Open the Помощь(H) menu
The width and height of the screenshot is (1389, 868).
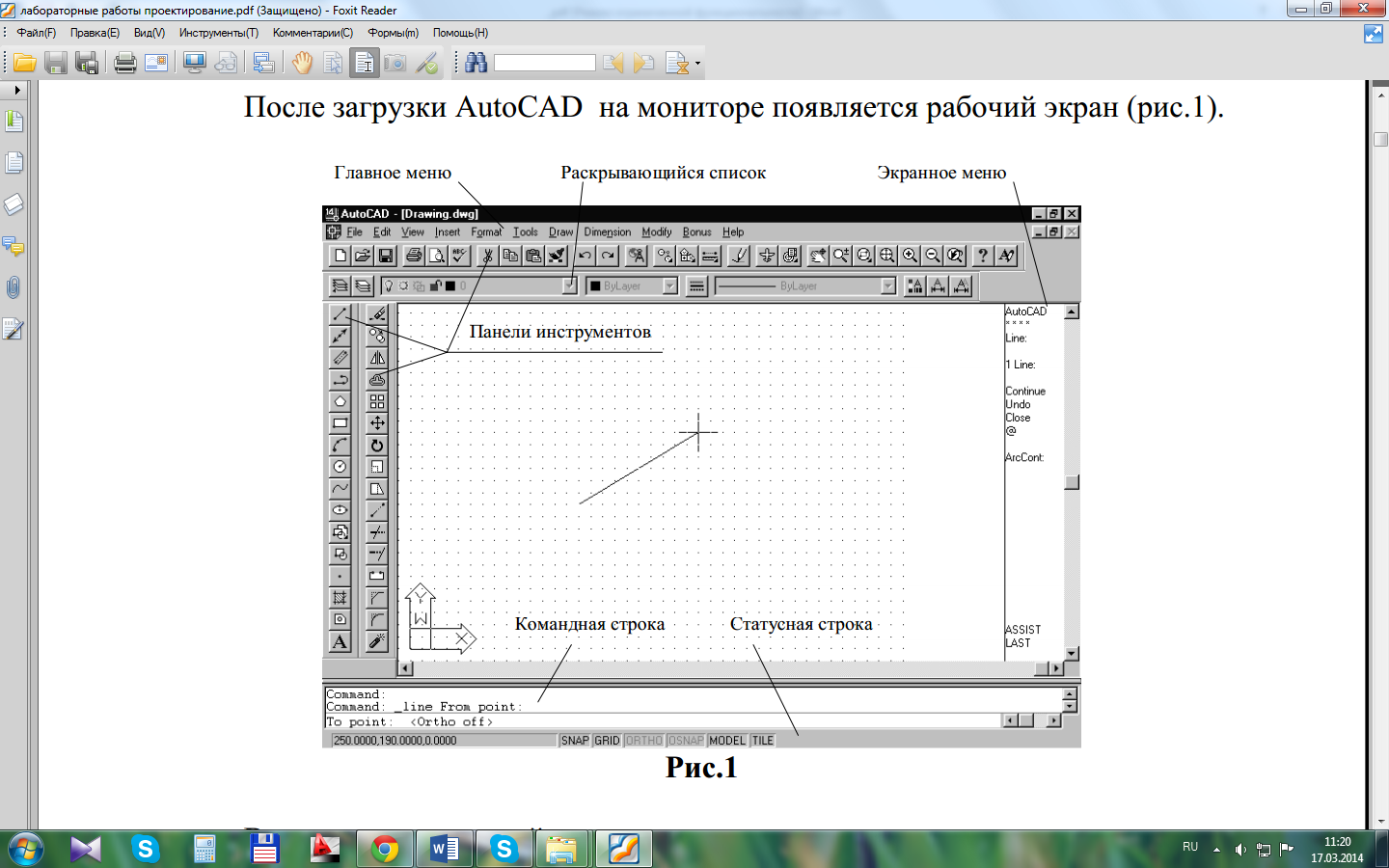click(x=460, y=33)
